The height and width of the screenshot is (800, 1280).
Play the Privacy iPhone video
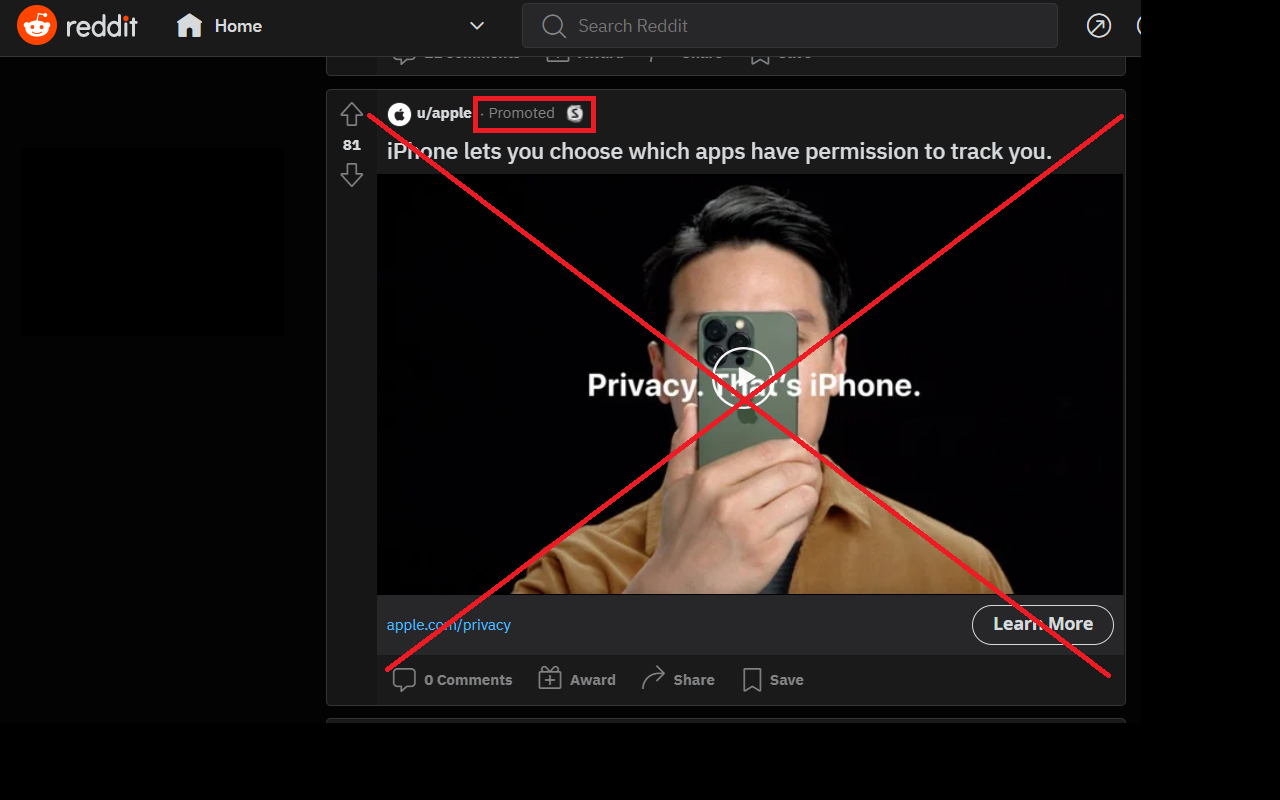point(743,378)
